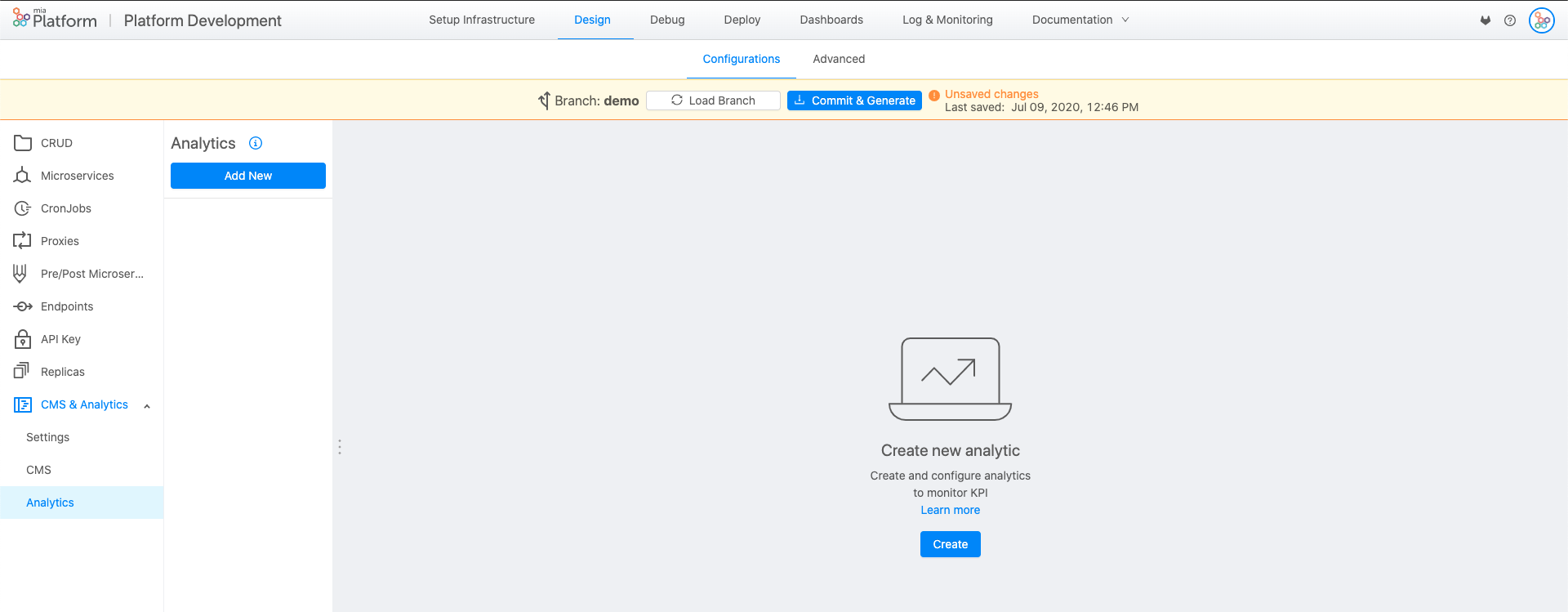Click the CronJobs clock icon
1568x612 pixels.
point(23,208)
